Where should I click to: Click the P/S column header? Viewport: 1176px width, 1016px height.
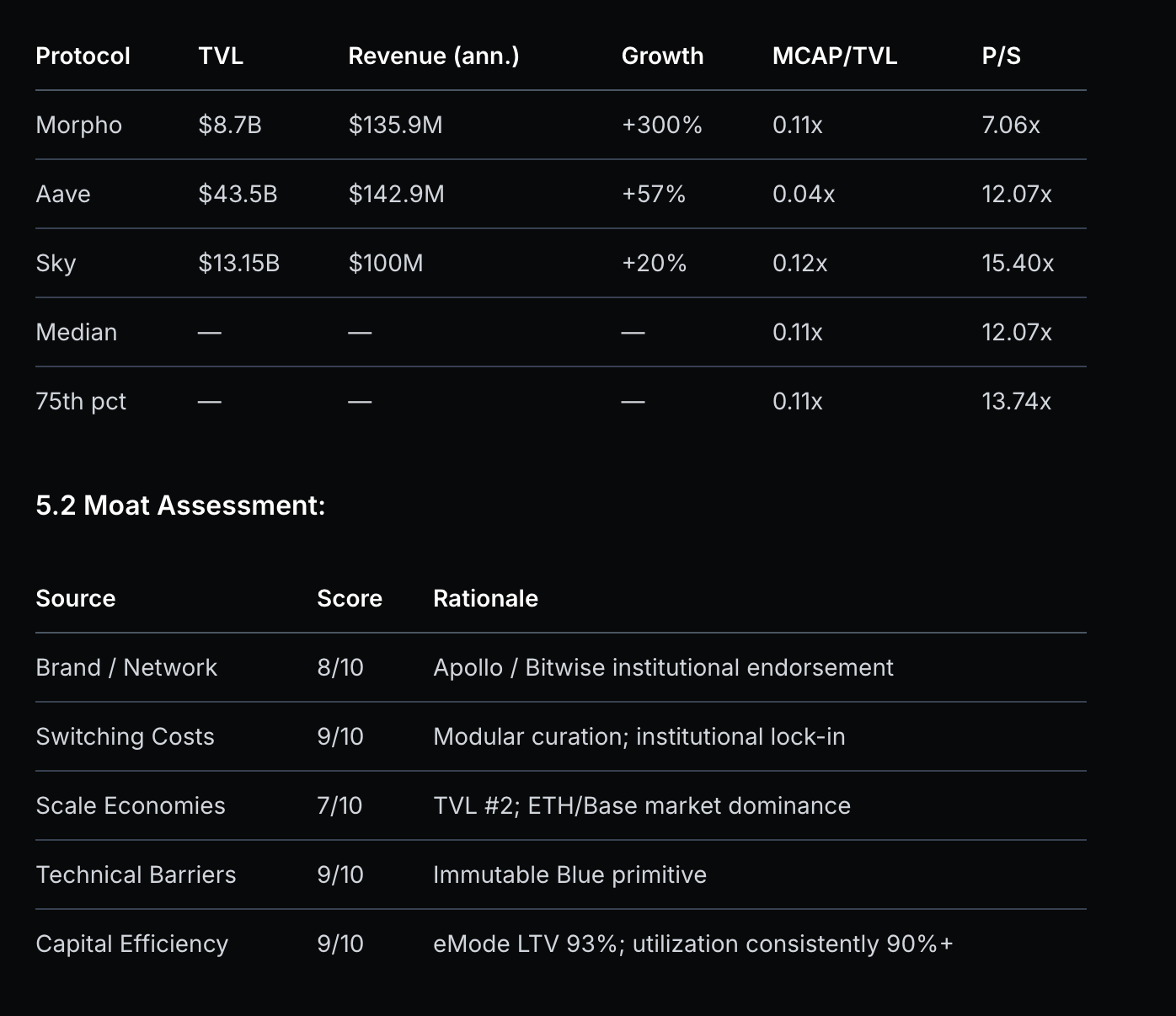[1001, 56]
